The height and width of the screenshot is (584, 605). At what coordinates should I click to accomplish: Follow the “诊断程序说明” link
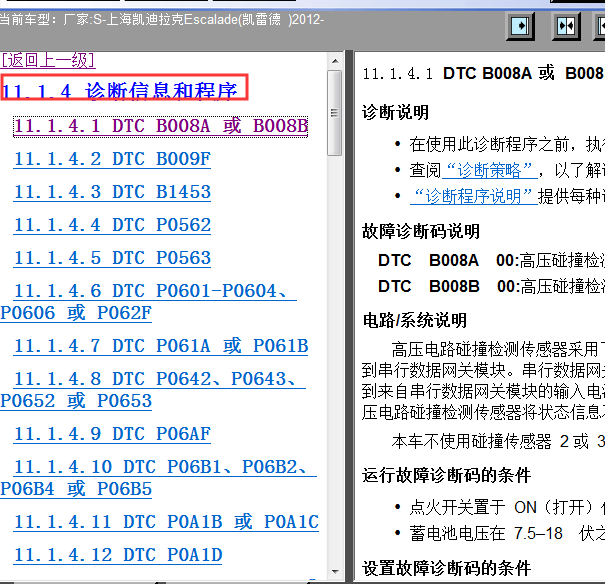pyautogui.click(x=474, y=196)
